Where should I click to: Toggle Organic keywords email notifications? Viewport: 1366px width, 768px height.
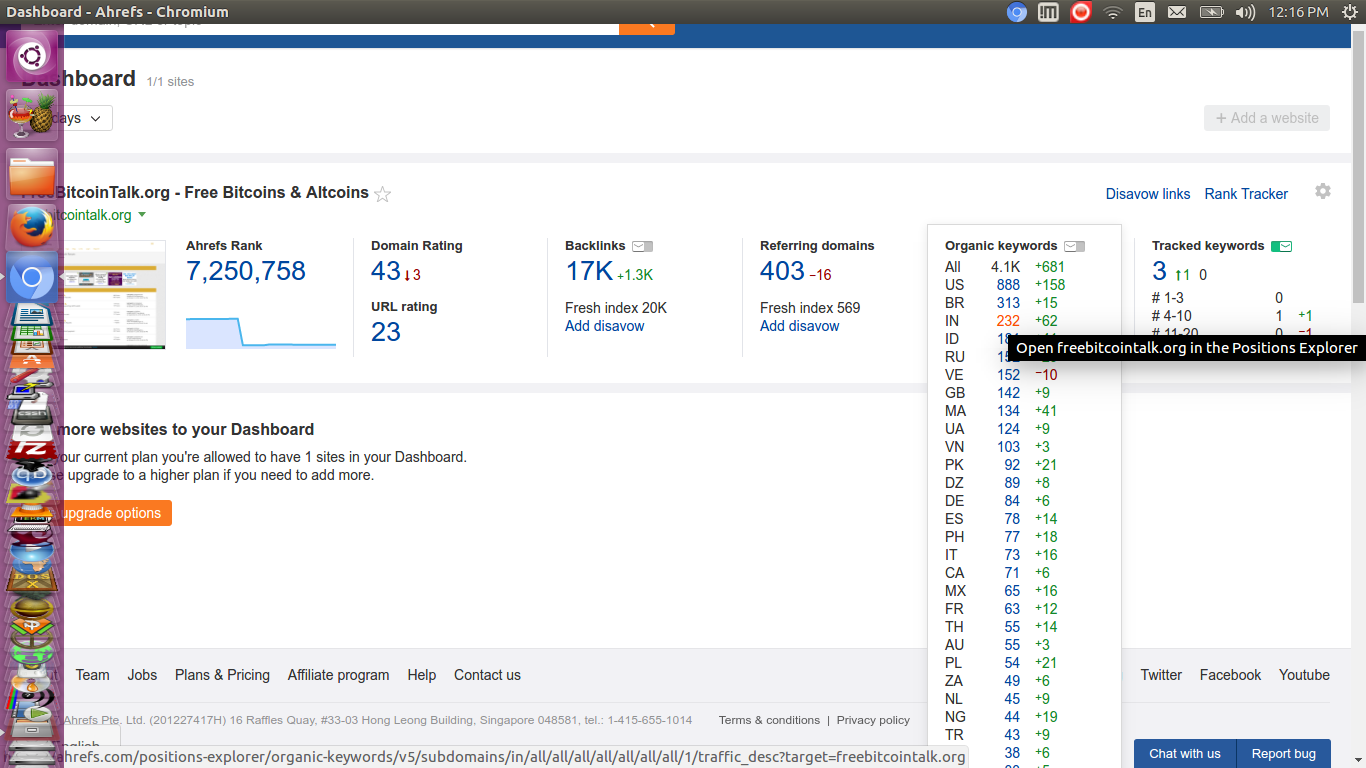[1074, 246]
